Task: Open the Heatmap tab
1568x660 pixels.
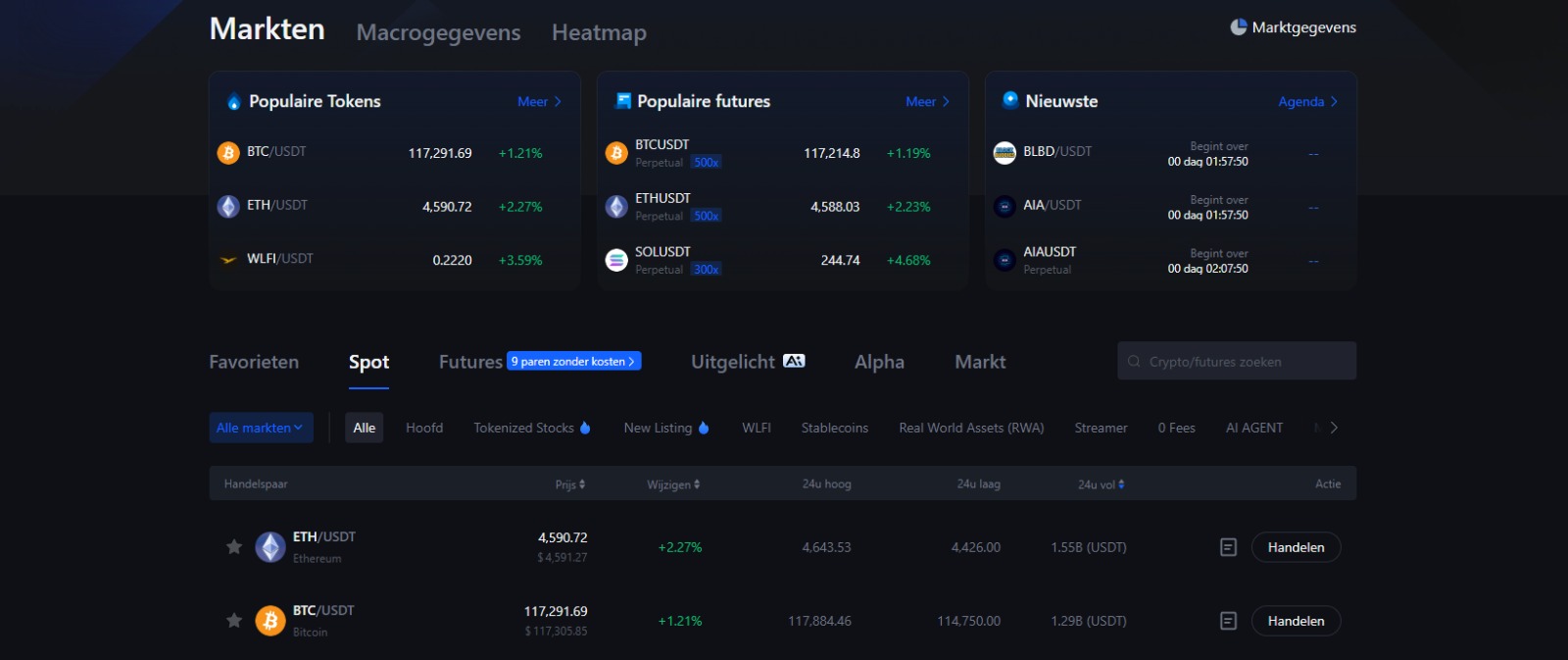Action: pos(599,32)
